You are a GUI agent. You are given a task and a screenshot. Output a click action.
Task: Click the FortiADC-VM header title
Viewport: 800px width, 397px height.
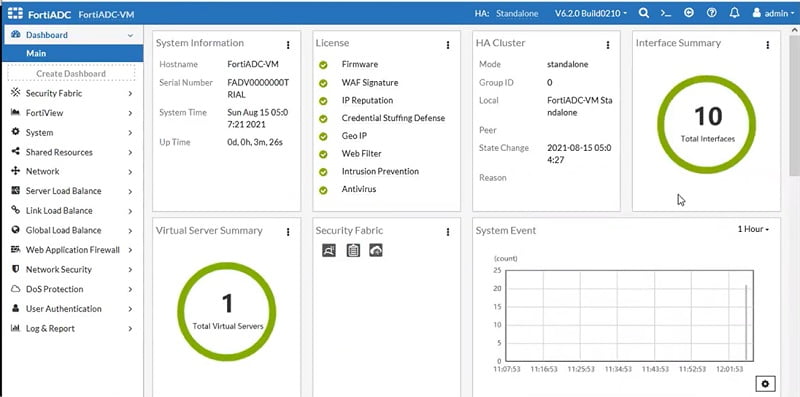pos(106,14)
